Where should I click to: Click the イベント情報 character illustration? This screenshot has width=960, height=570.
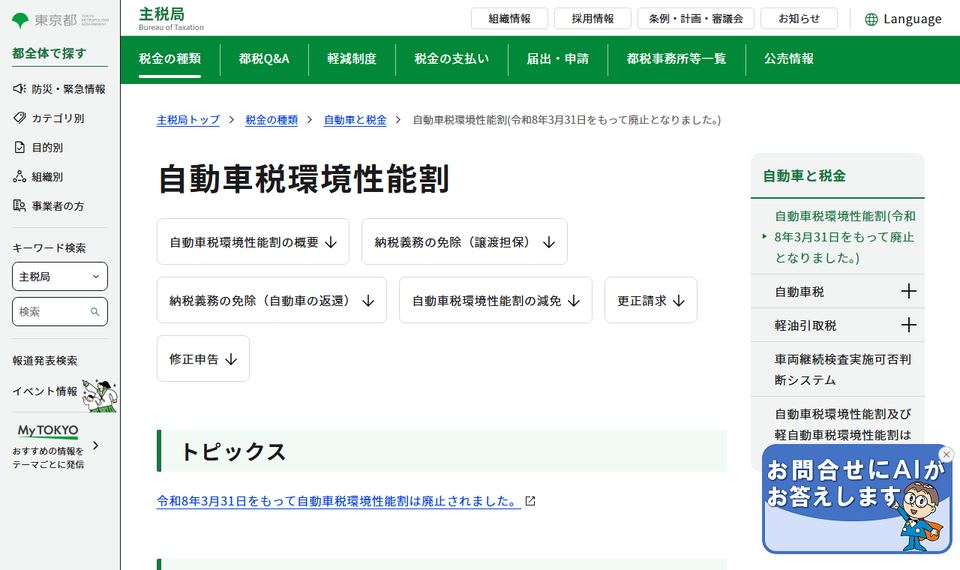tap(100, 395)
